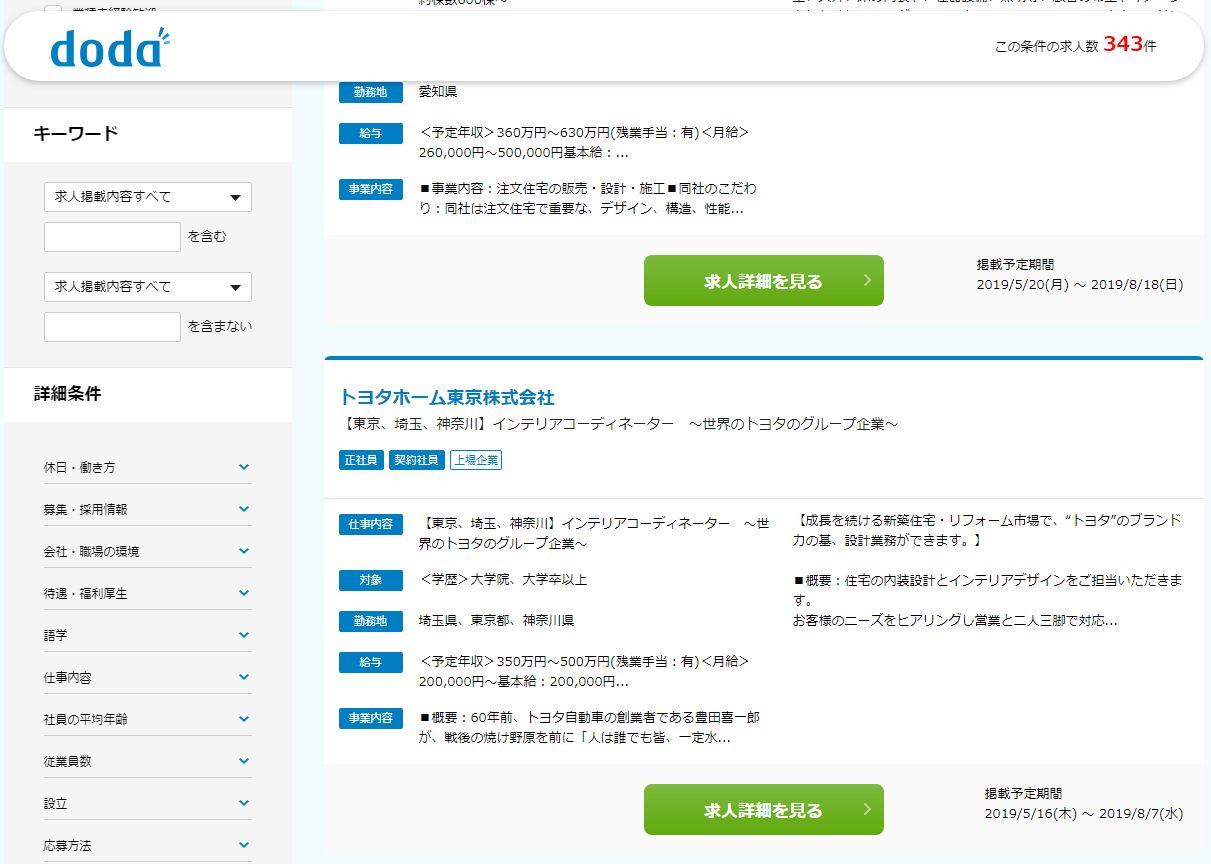Expand the 会社・職場の環境 condition section
Image resolution: width=1211 pixels, height=864 pixels.
coord(147,551)
